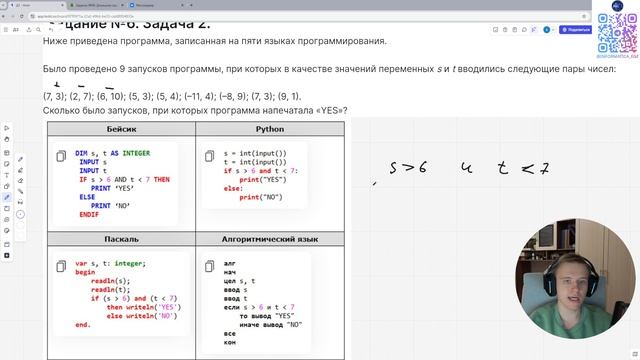
Task: Open the main hamburger menu of the board
Action: 6,30
